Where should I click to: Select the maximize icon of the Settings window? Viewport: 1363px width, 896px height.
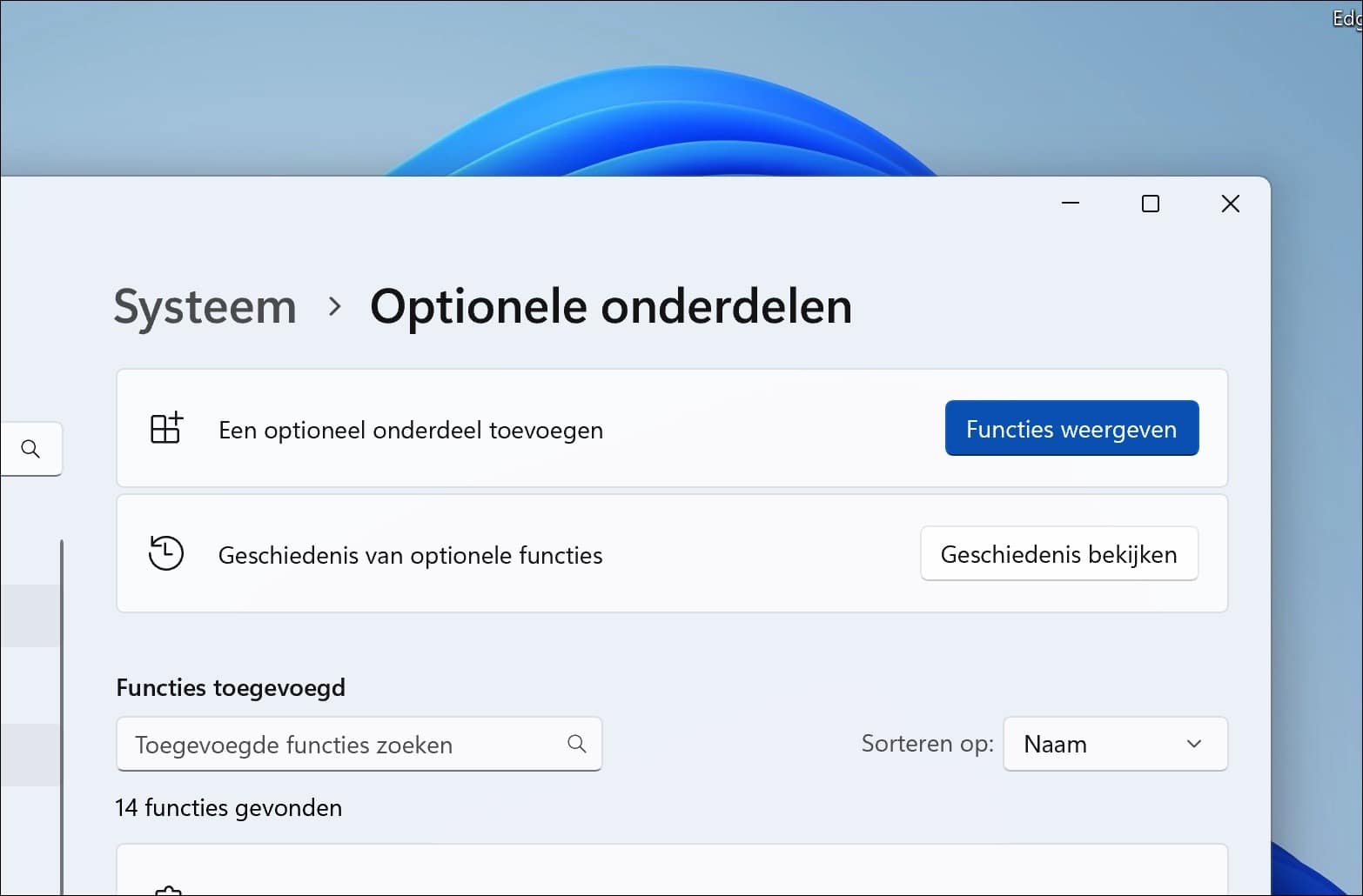[x=1150, y=203]
